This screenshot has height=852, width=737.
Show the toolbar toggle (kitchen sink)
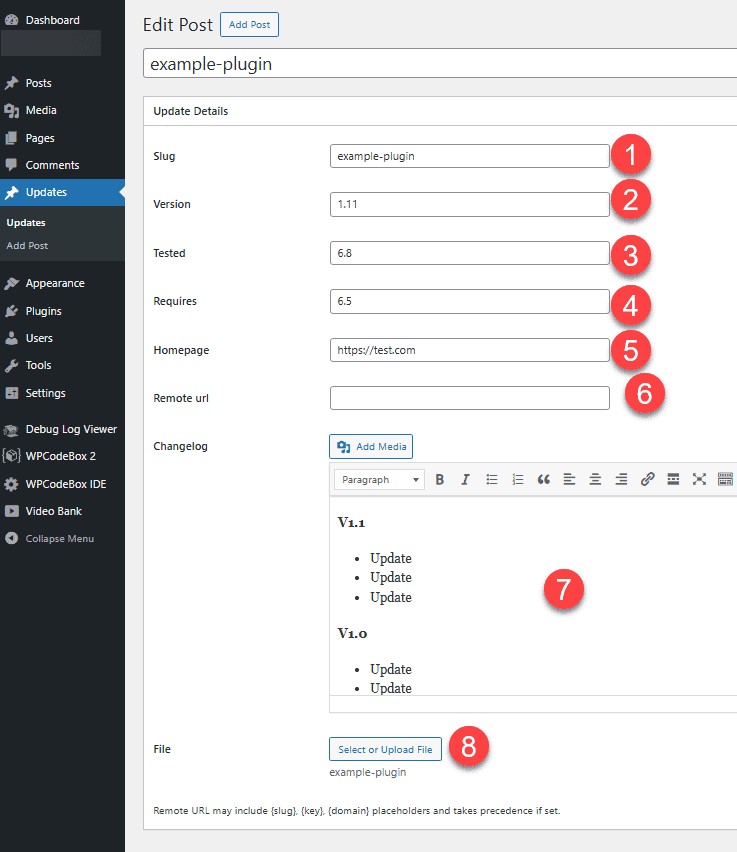click(x=725, y=479)
